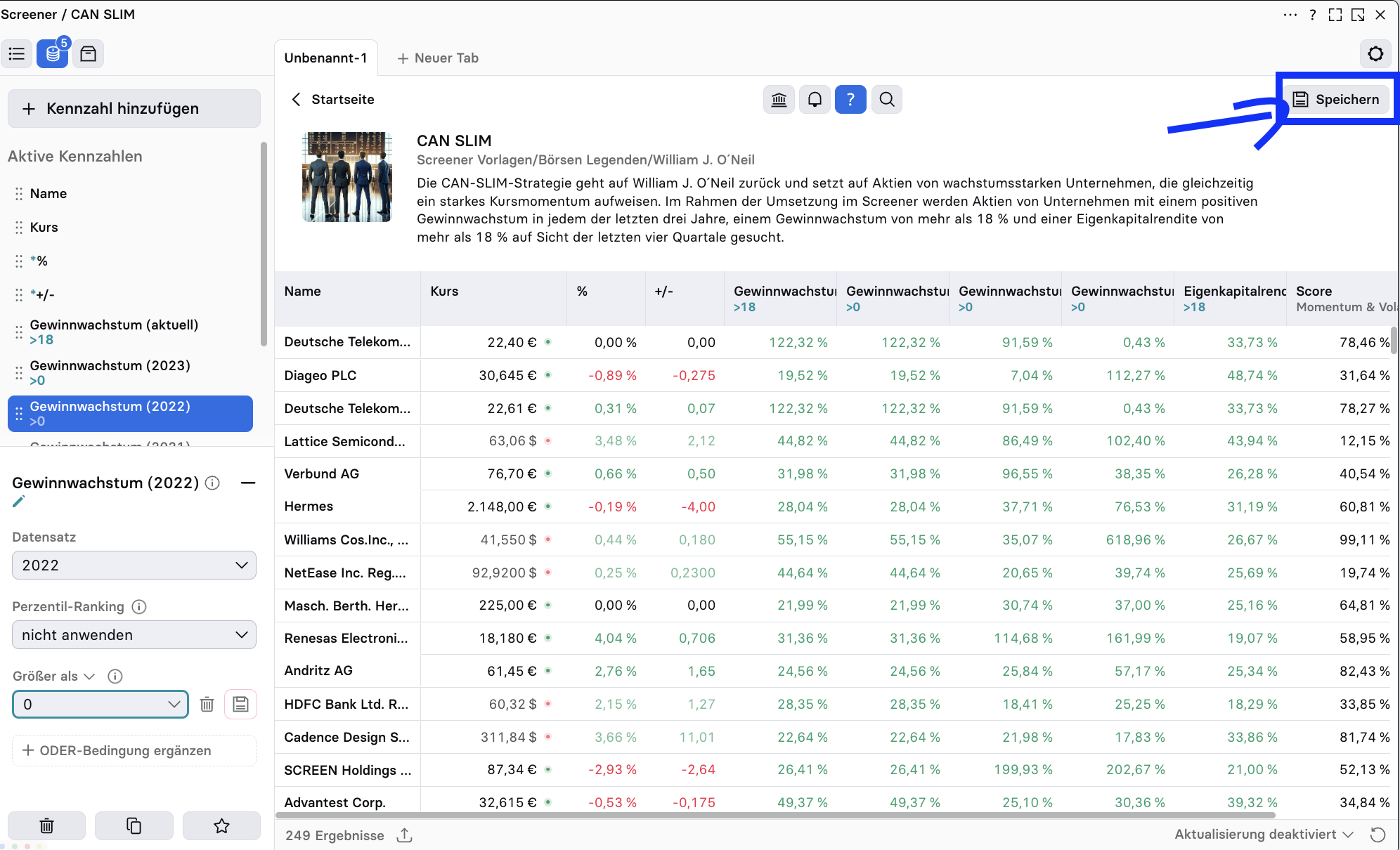Screen dimensions: 1400x850
Task: Click pencil edit icon under Gewinnwachstum (2022)
Action: tap(19, 502)
